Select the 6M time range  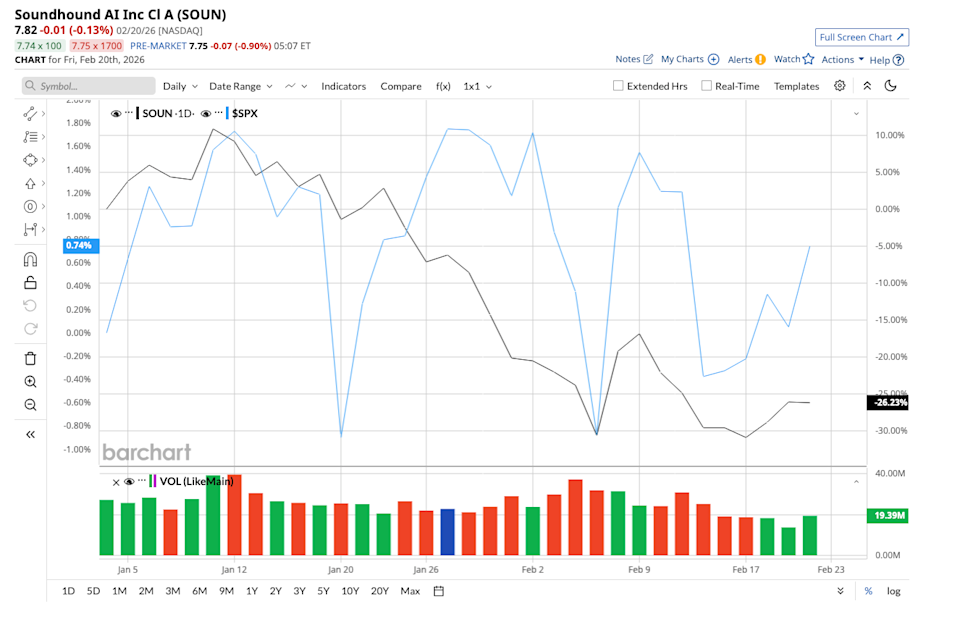pos(200,591)
